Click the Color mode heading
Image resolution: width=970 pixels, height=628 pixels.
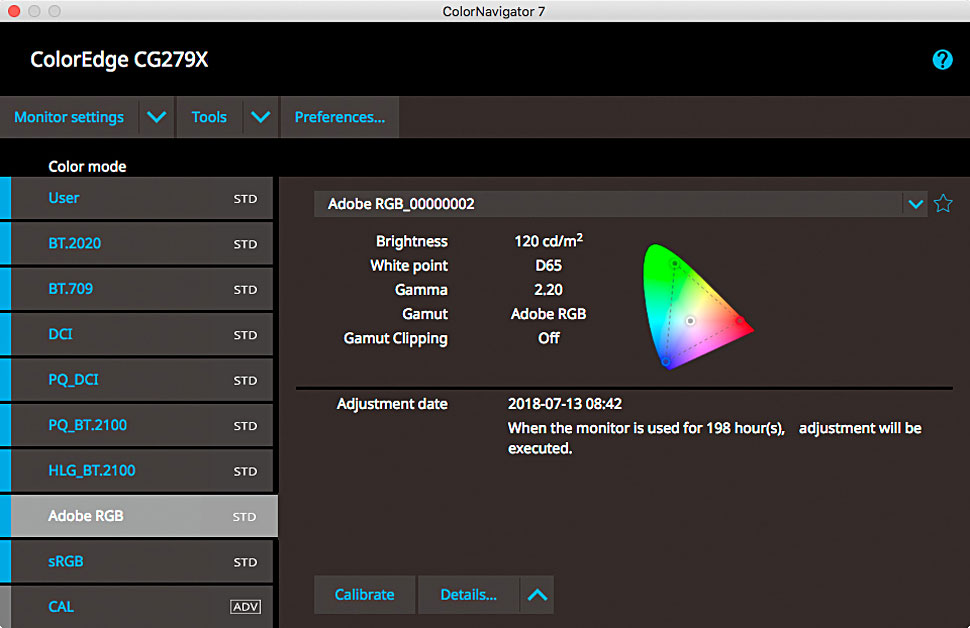point(87,166)
